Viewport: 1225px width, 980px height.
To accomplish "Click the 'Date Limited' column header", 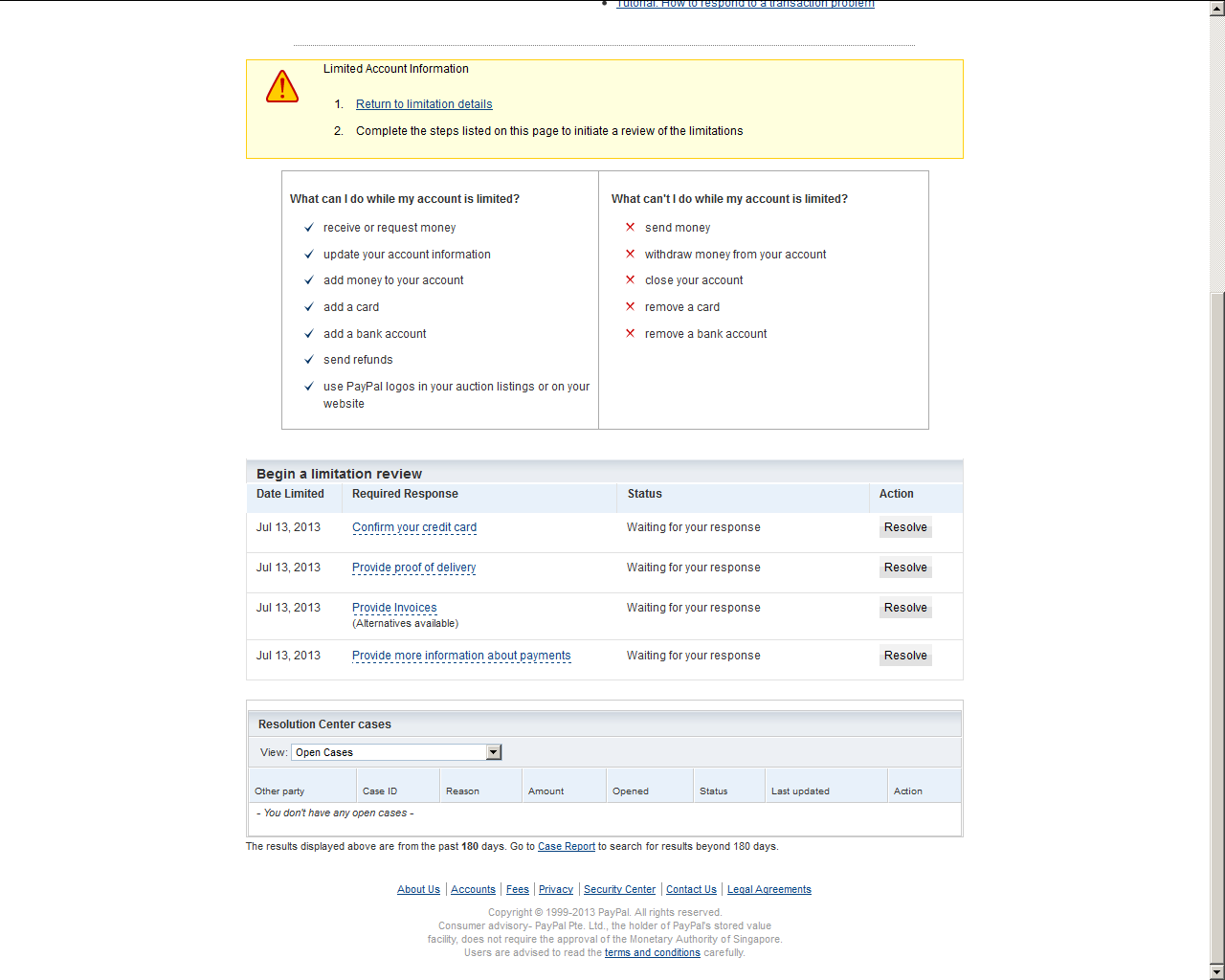I will [x=290, y=494].
